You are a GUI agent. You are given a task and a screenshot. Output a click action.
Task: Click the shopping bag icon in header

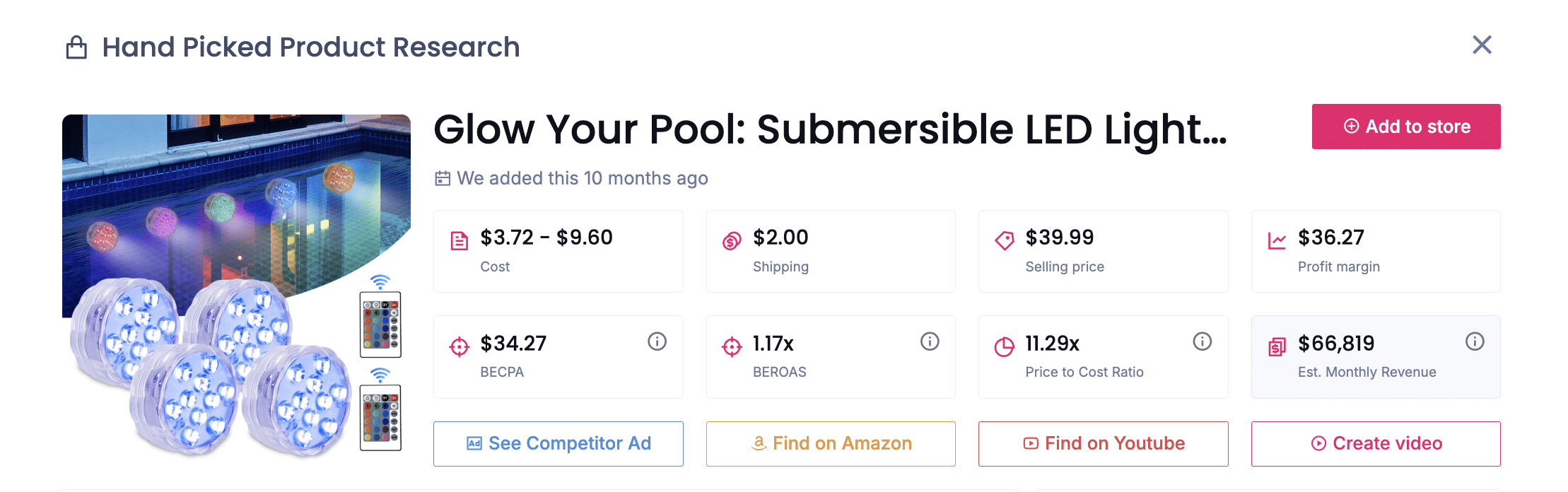click(x=76, y=48)
